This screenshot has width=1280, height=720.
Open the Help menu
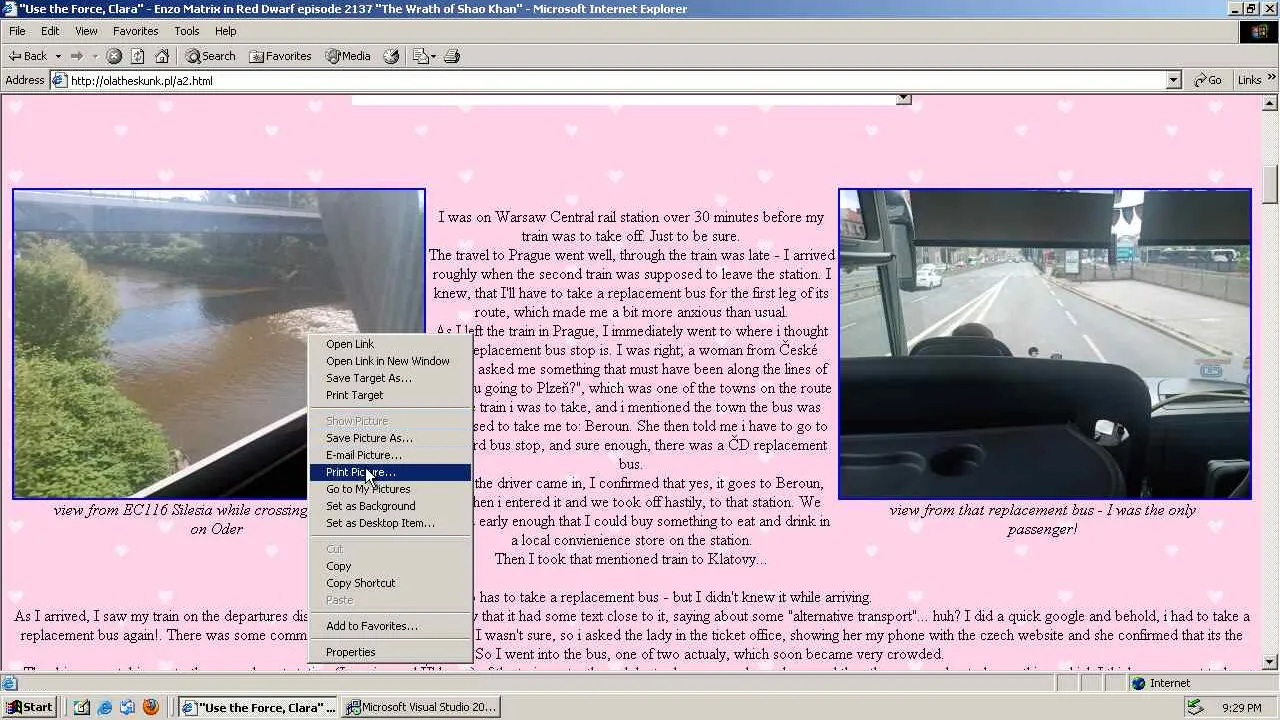[225, 31]
